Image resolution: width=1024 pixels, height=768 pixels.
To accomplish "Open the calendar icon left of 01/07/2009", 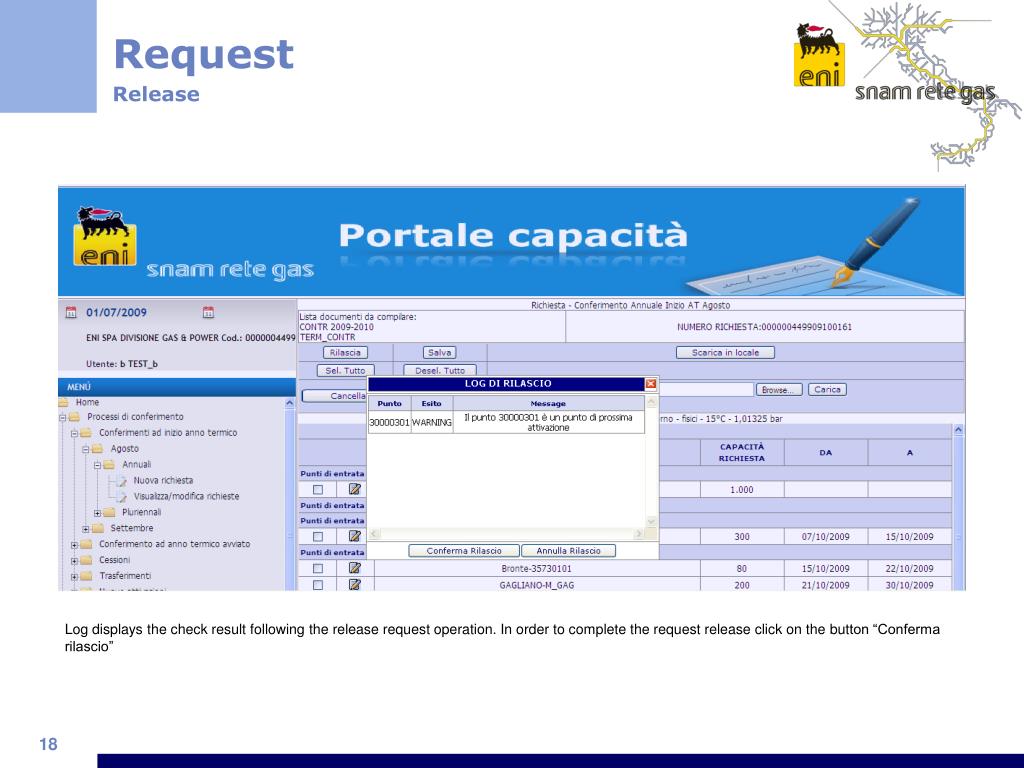I will pos(71,312).
